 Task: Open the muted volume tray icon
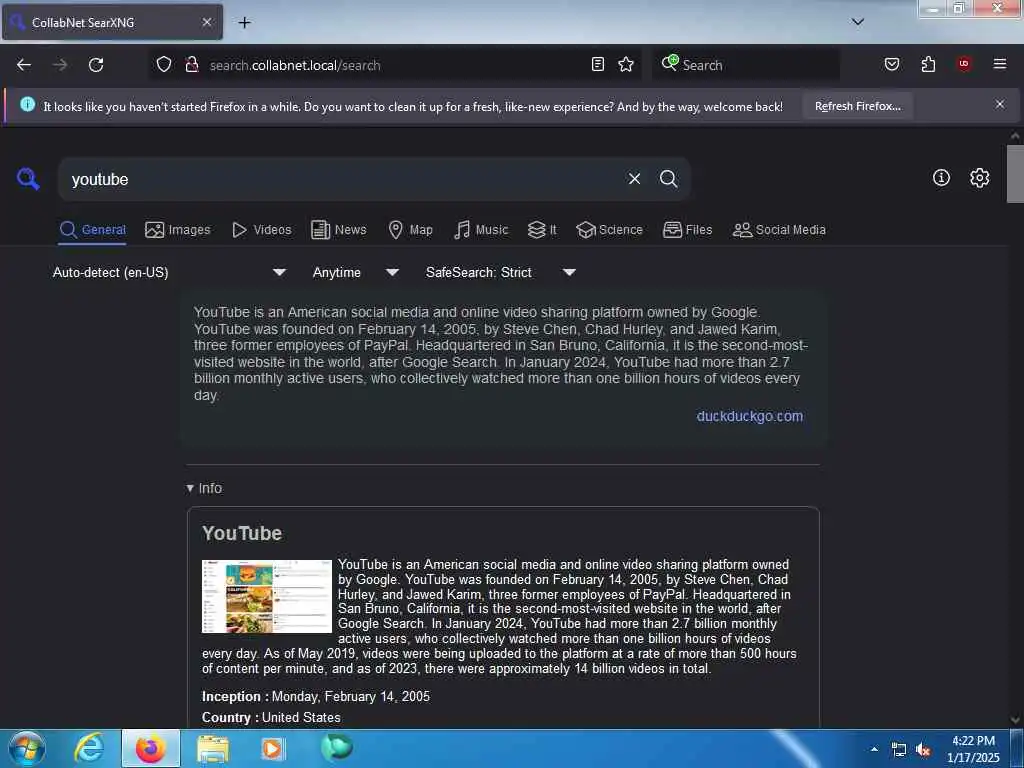pos(923,750)
